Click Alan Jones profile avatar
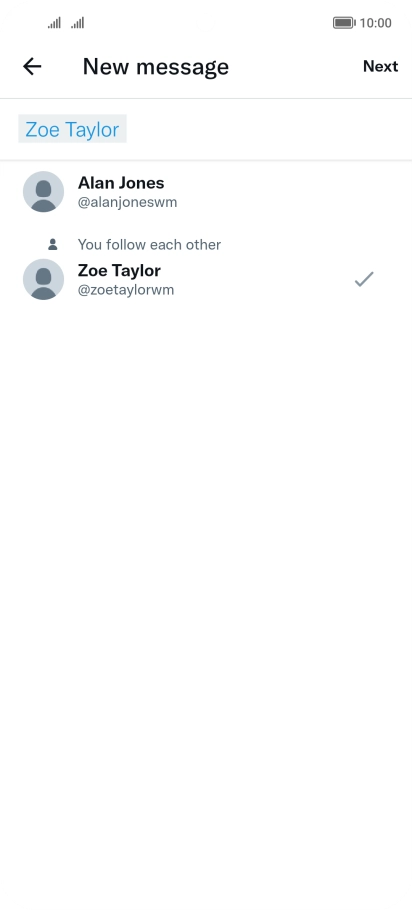412x910 pixels. 44,192
